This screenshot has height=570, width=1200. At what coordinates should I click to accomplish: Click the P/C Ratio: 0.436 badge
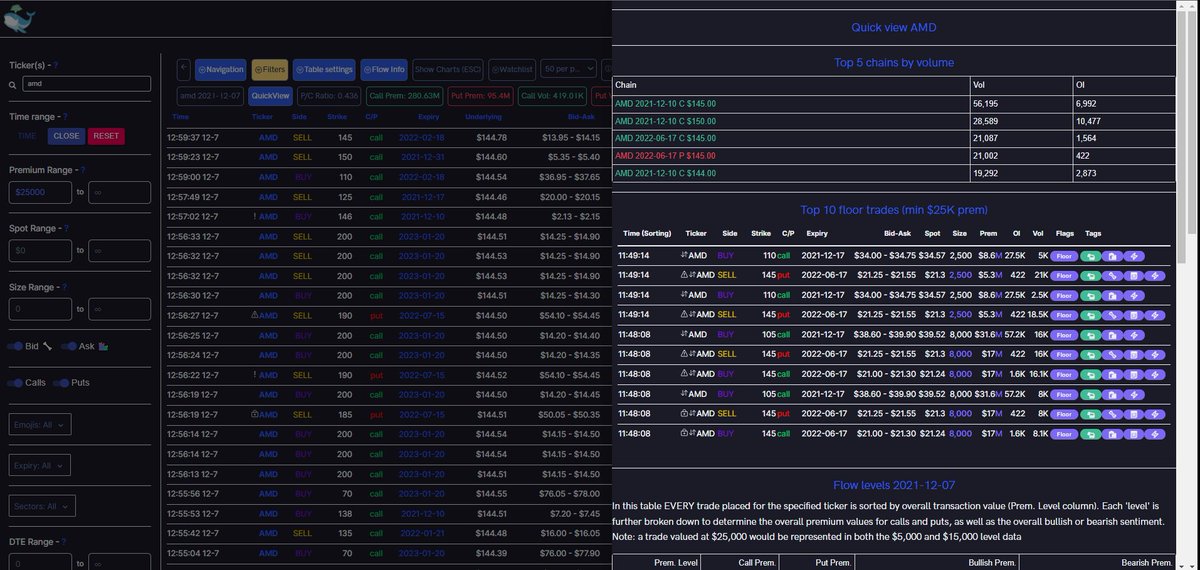(329, 96)
